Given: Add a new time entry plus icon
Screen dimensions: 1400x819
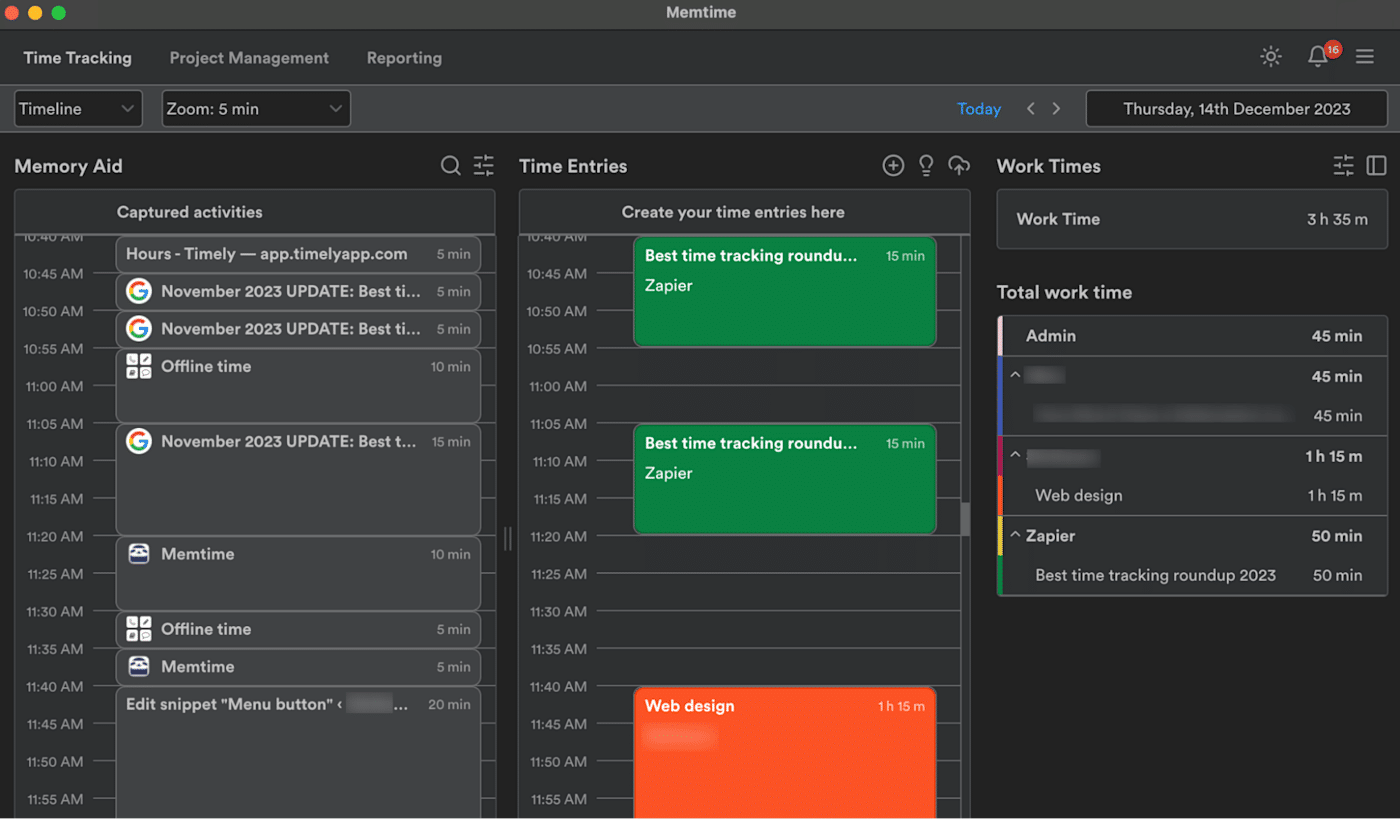Looking at the screenshot, I should (893, 166).
